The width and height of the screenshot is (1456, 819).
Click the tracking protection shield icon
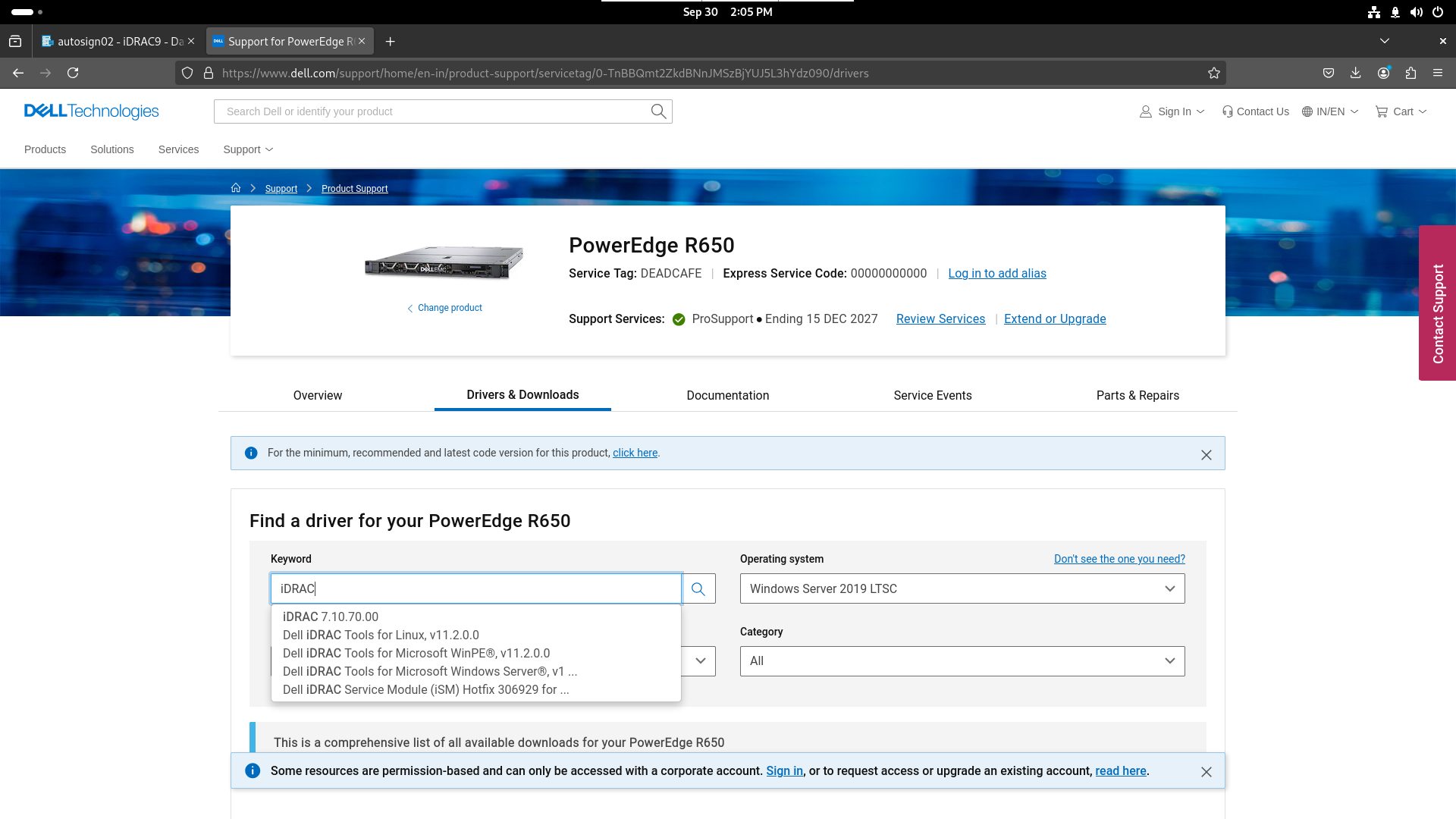pos(187,73)
